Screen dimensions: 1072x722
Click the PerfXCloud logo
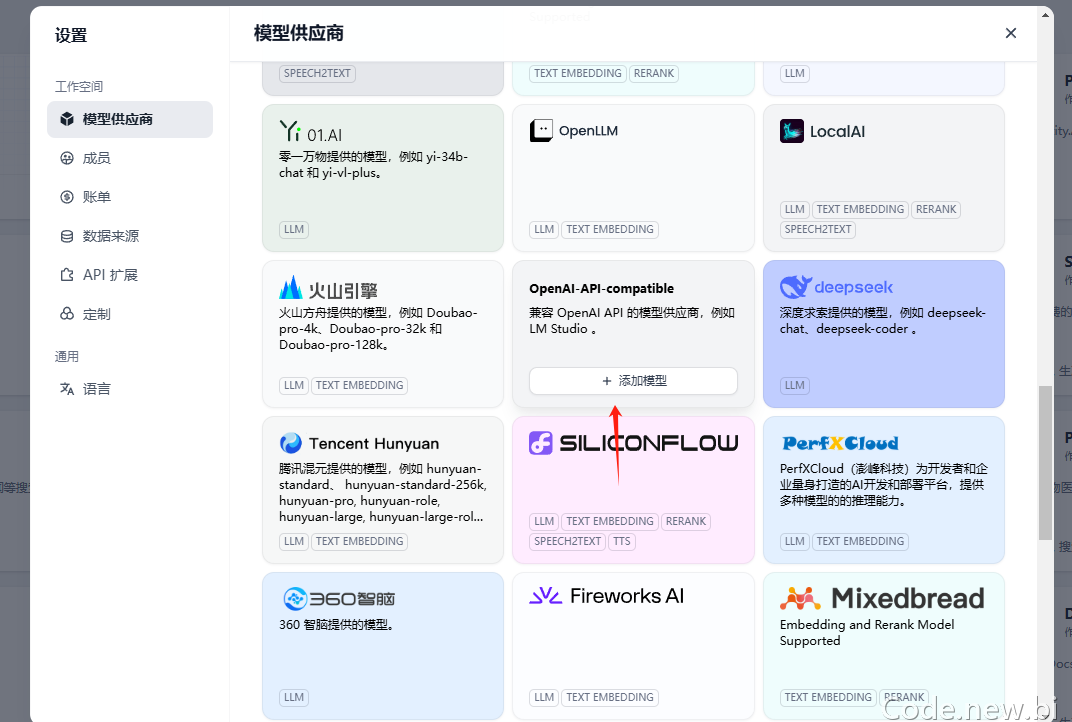pos(840,443)
